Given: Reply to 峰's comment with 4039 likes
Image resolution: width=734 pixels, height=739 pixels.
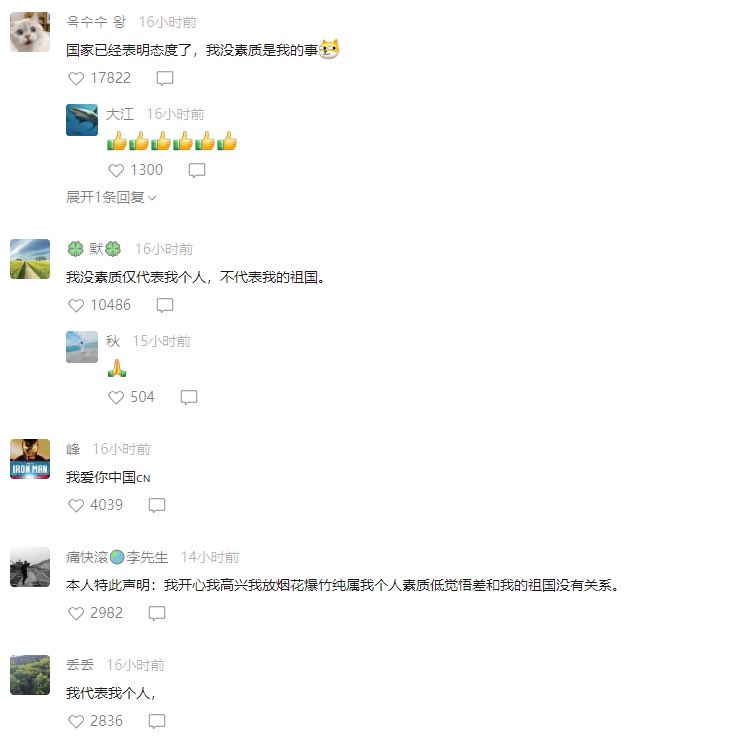Looking at the screenshot, I should [157, 505].
